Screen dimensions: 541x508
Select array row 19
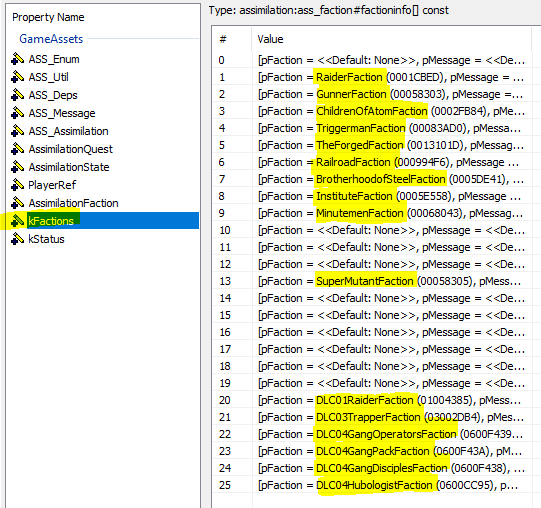pos(372,383)
